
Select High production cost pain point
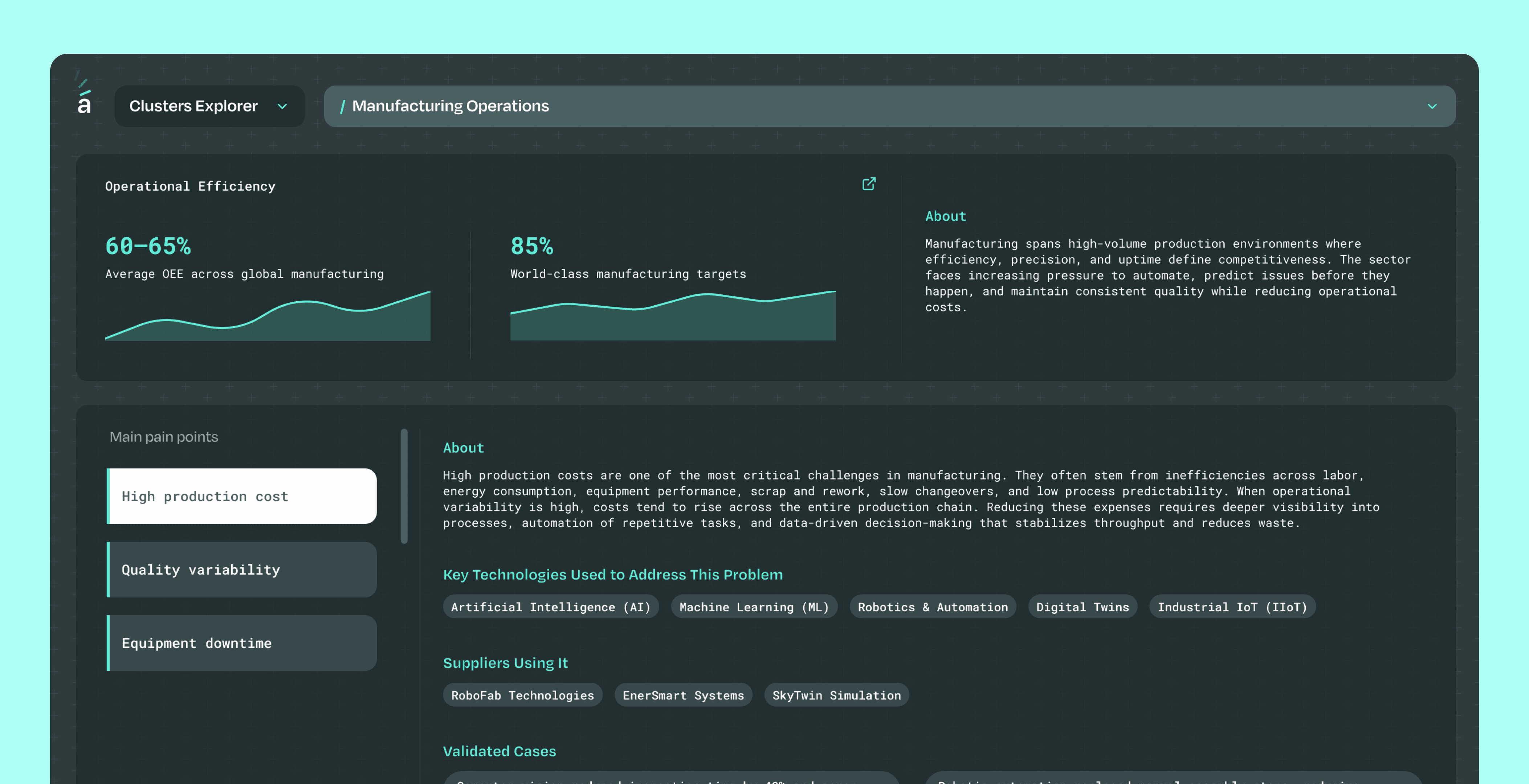point(241,496)
